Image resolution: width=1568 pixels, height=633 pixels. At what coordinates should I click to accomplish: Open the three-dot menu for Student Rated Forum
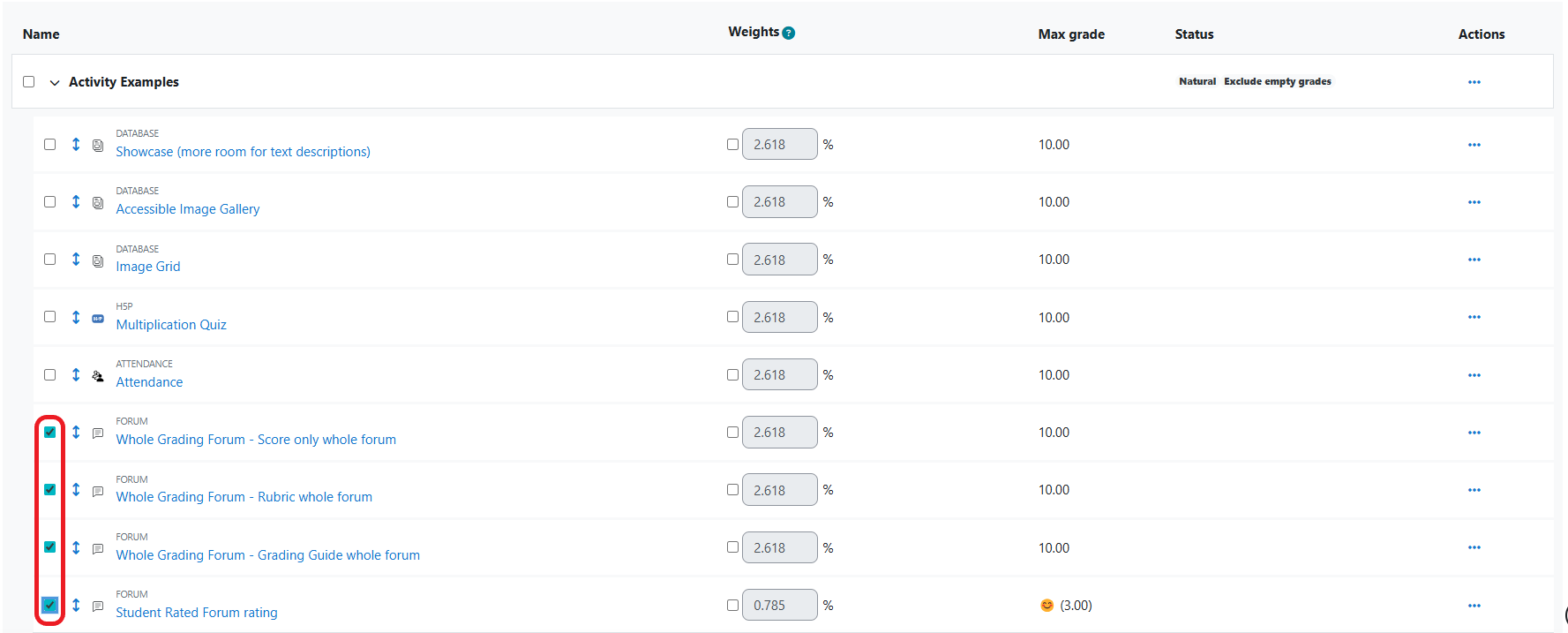pyautogui.click(x=1474, y=606)
